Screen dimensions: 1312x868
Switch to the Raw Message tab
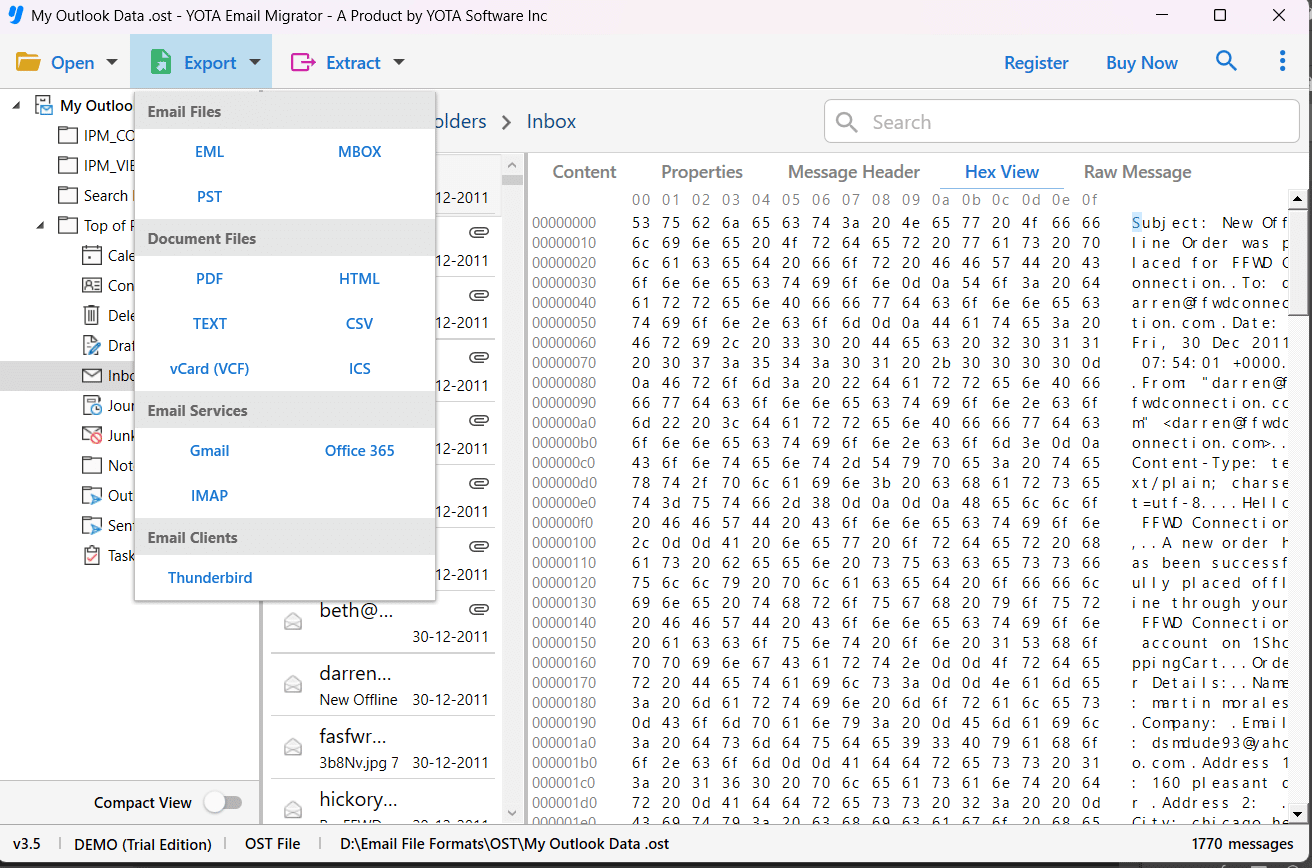(x=1137, y=172)
